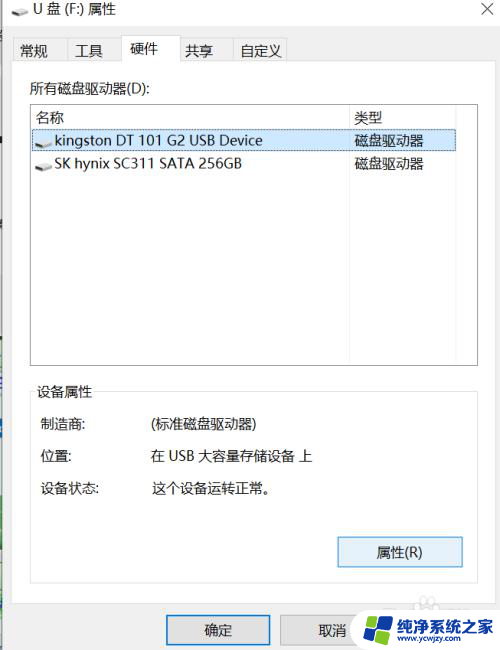Click the 磁盘驱动器 type of Kingston device
The image size is (500, 650).
coord(388,141)
